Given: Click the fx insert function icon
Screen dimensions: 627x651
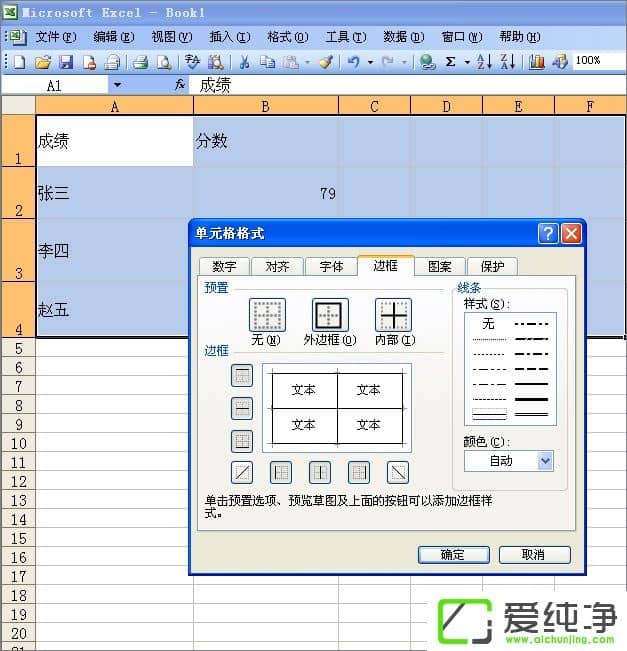Looking at the screenshot, I should 179,85.
